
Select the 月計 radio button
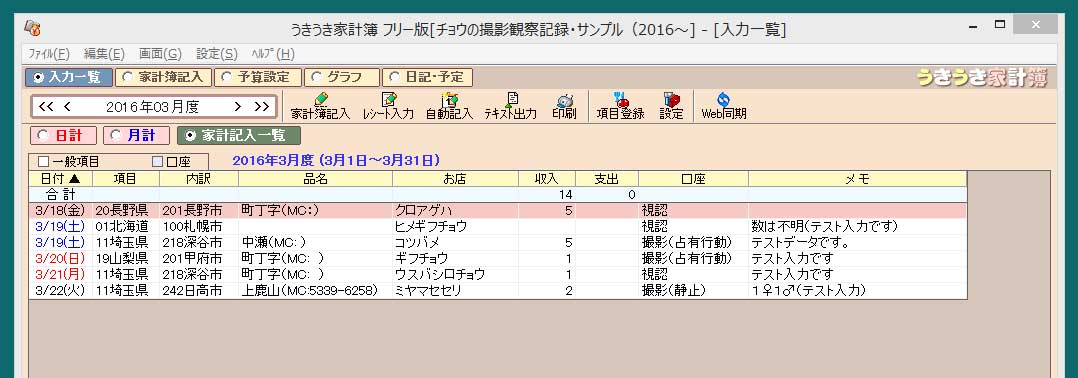click(136, 135)
